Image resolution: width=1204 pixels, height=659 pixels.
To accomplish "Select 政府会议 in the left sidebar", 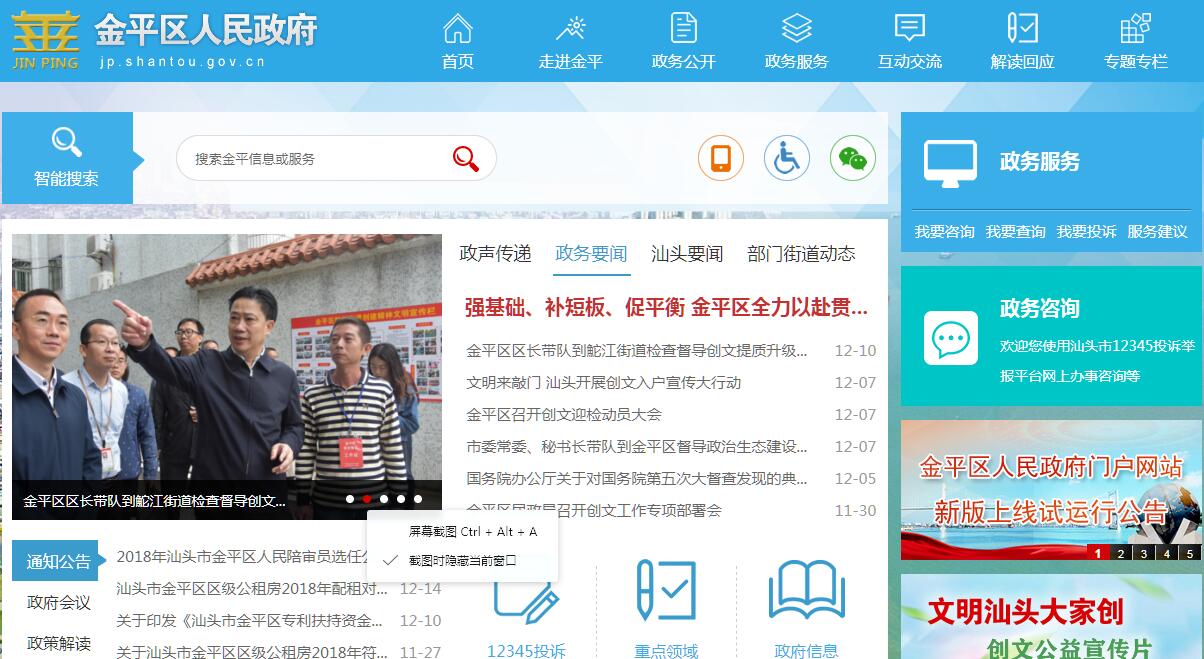I will click(59, 603).
